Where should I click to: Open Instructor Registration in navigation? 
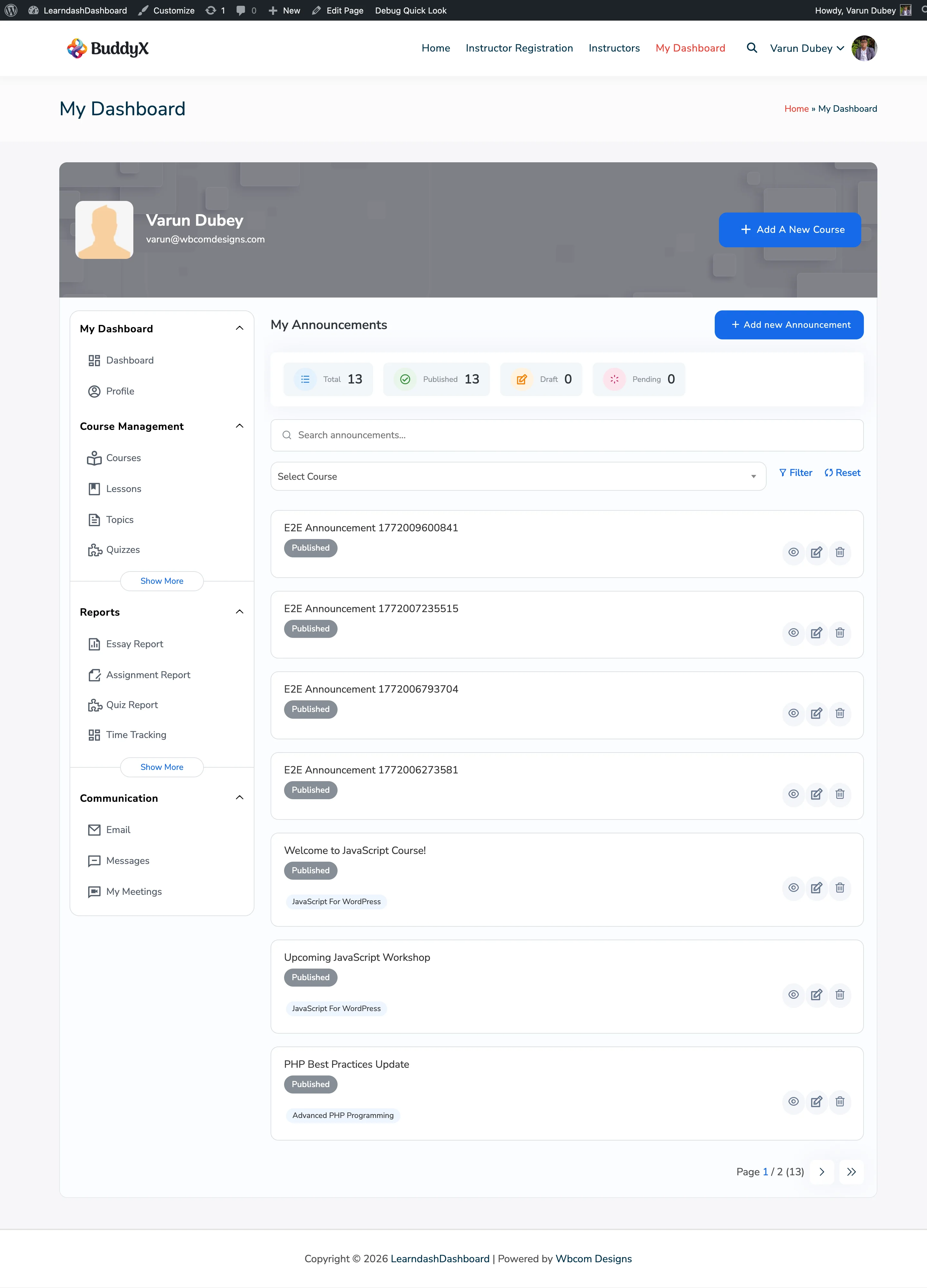pos(519,48)
